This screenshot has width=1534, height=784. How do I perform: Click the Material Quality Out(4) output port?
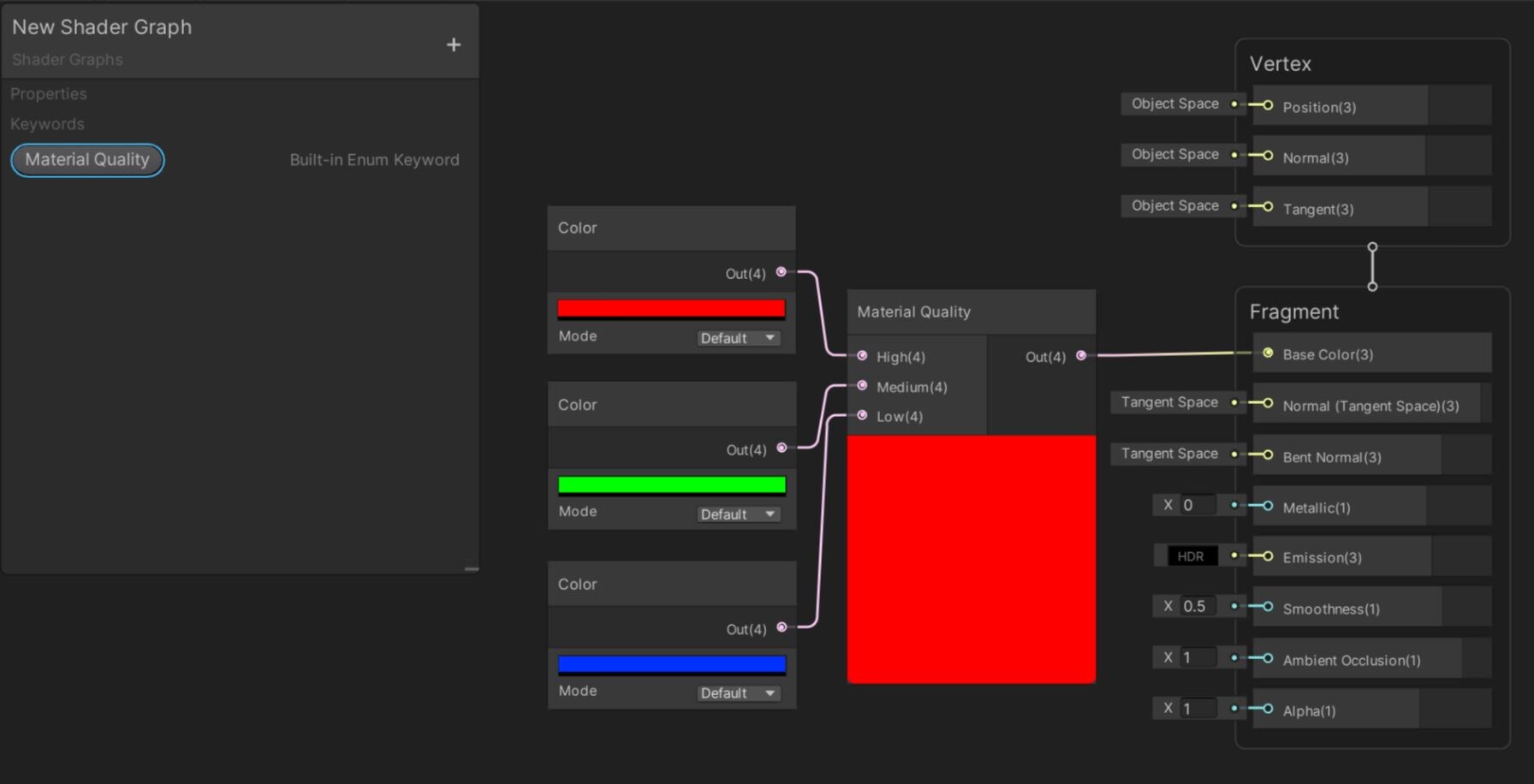click(1081, 356)
